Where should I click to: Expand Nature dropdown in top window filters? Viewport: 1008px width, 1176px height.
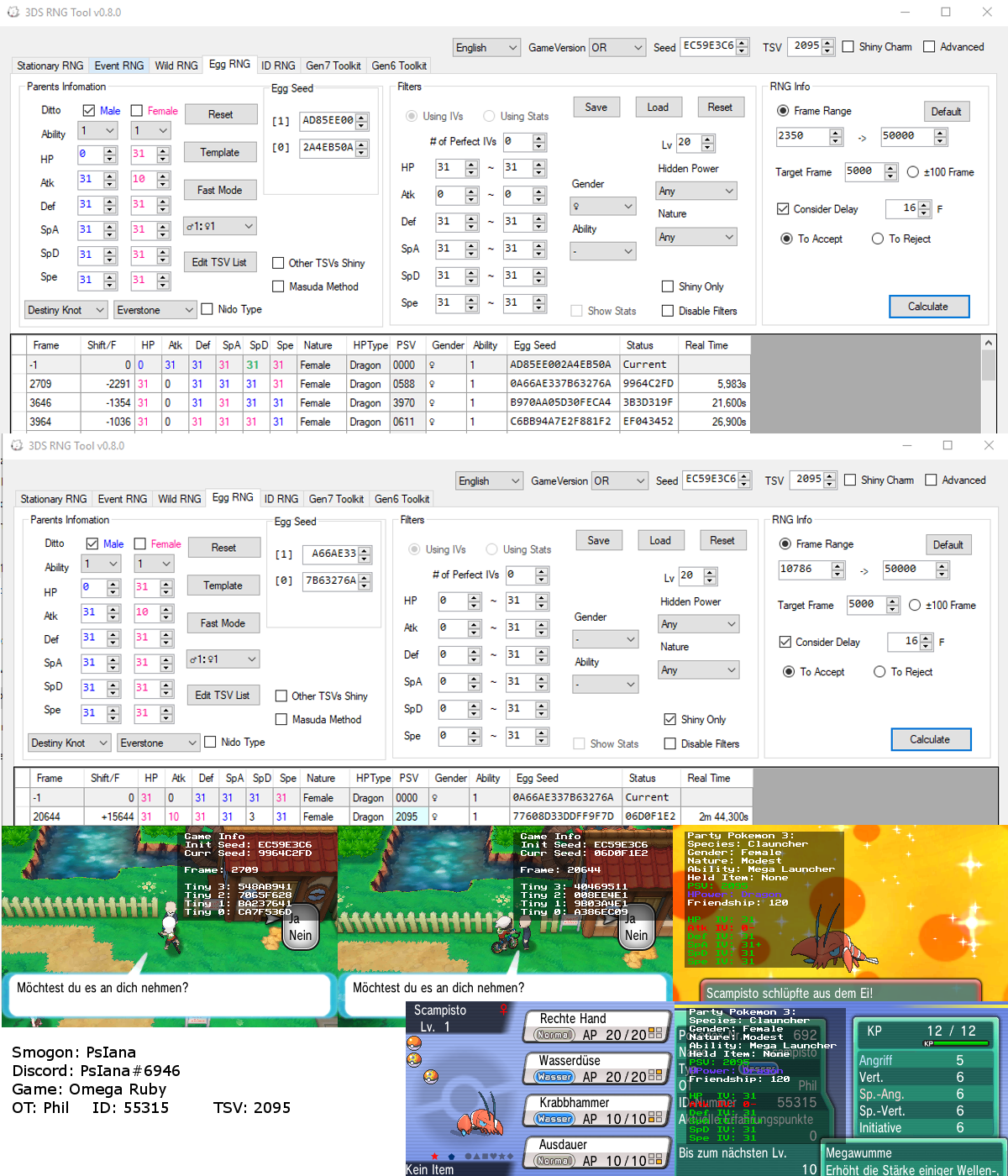pyautogui.click(x=696, y=237)
